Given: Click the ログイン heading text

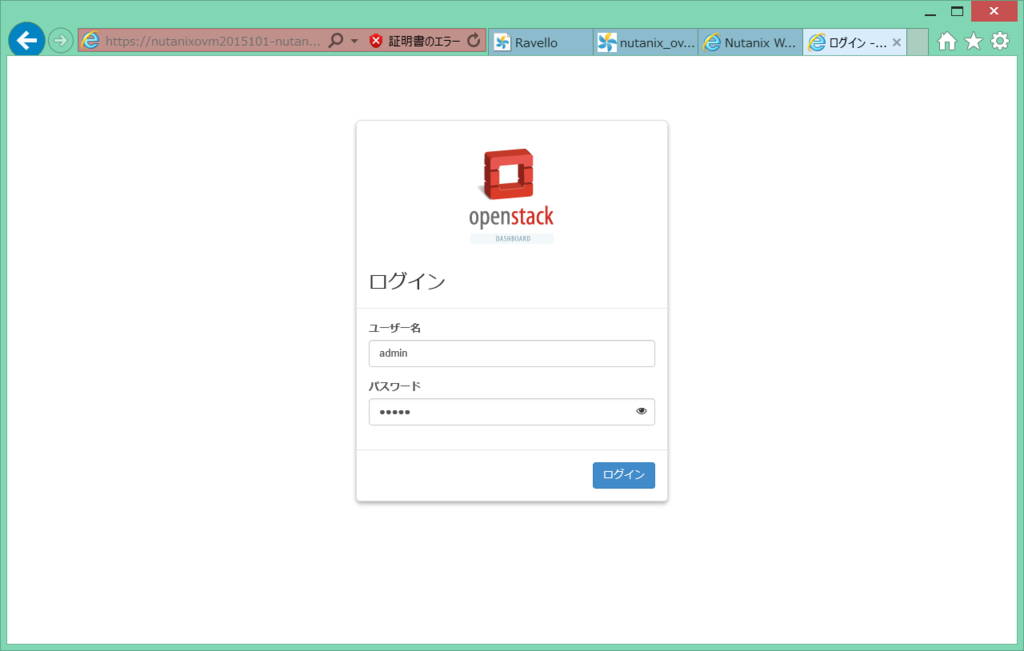Looking at the screenshot, I should pyautogui.click(x=407, y=281).
